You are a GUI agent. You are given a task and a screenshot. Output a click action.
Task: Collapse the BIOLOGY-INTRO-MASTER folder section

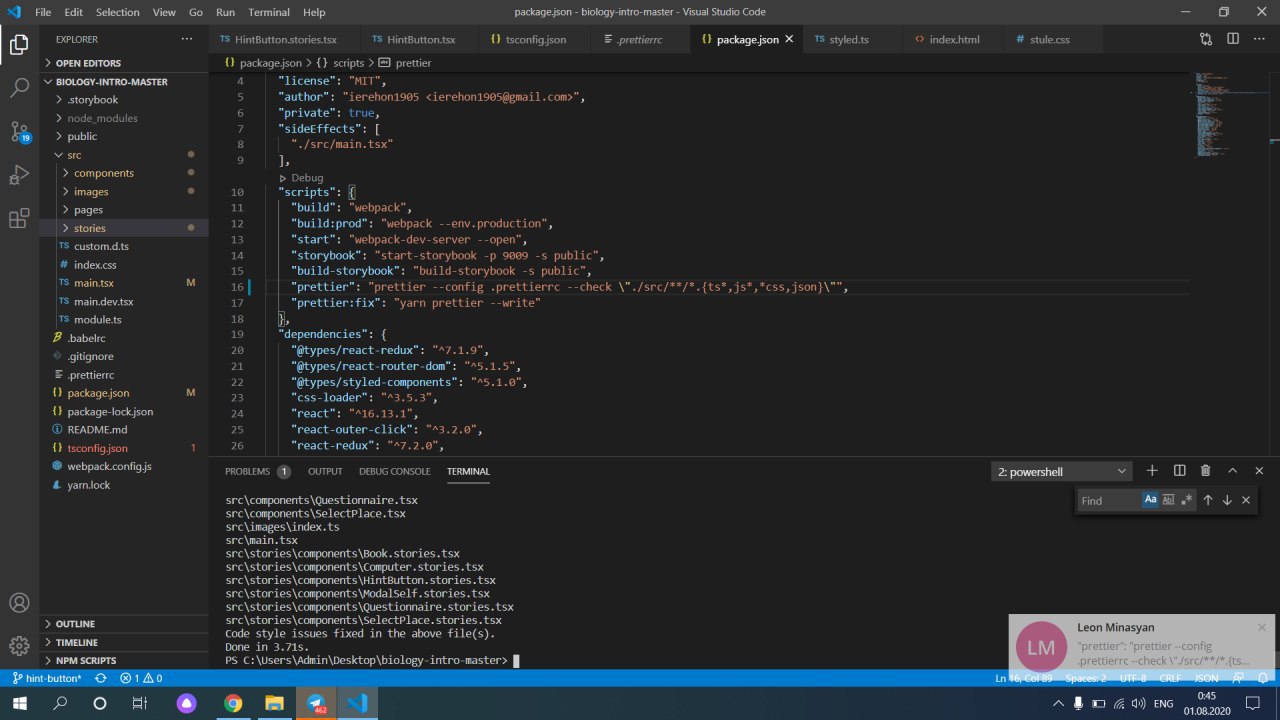[125, 81]
